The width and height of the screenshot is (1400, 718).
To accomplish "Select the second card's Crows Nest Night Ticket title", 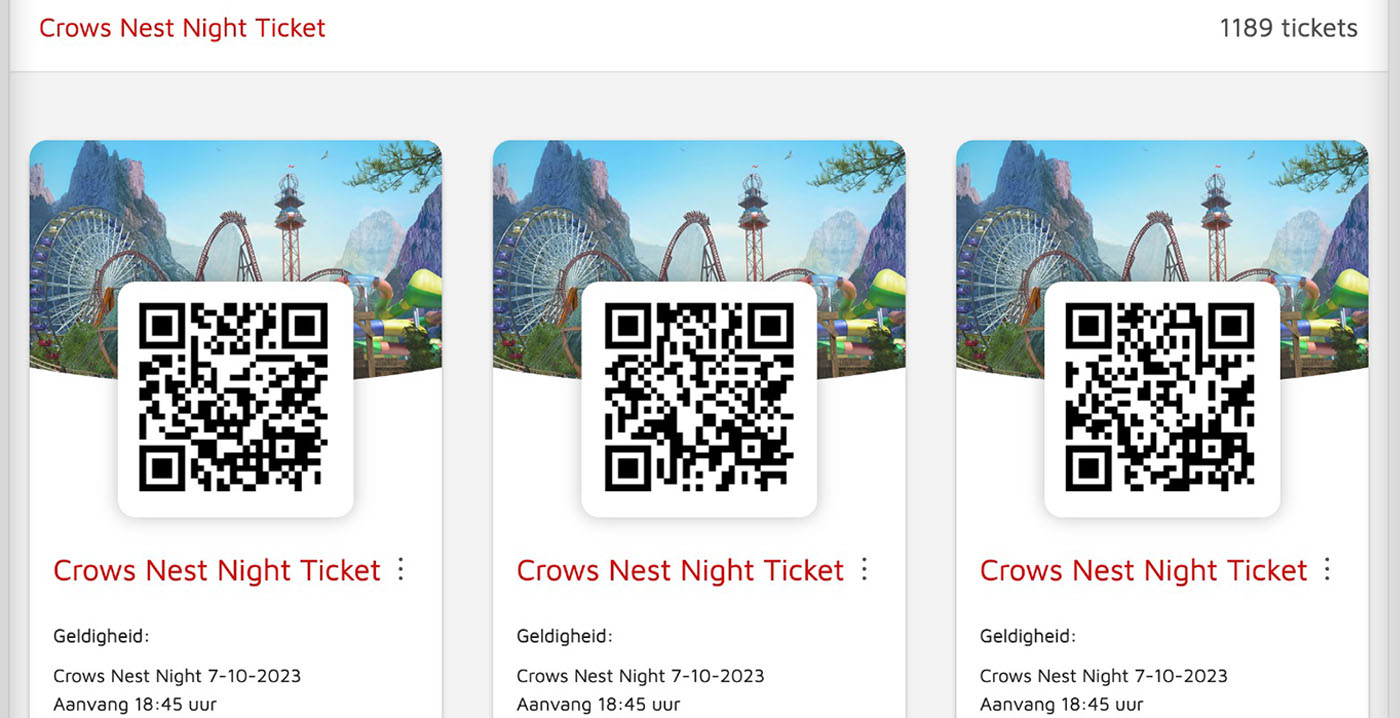I will 680,570.
